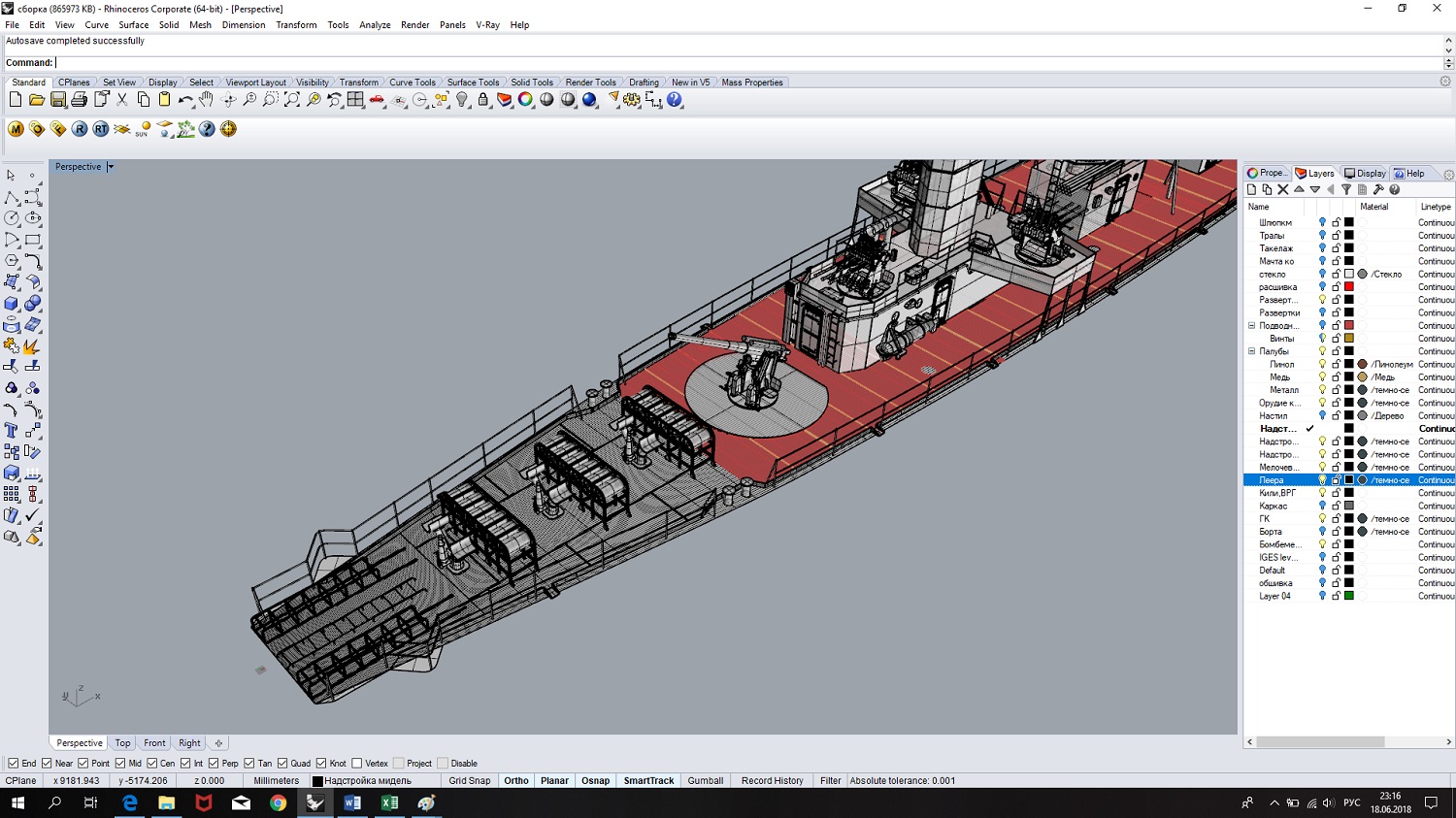
Task: Click the blue render sphere icon
Action: click(589, 100)
